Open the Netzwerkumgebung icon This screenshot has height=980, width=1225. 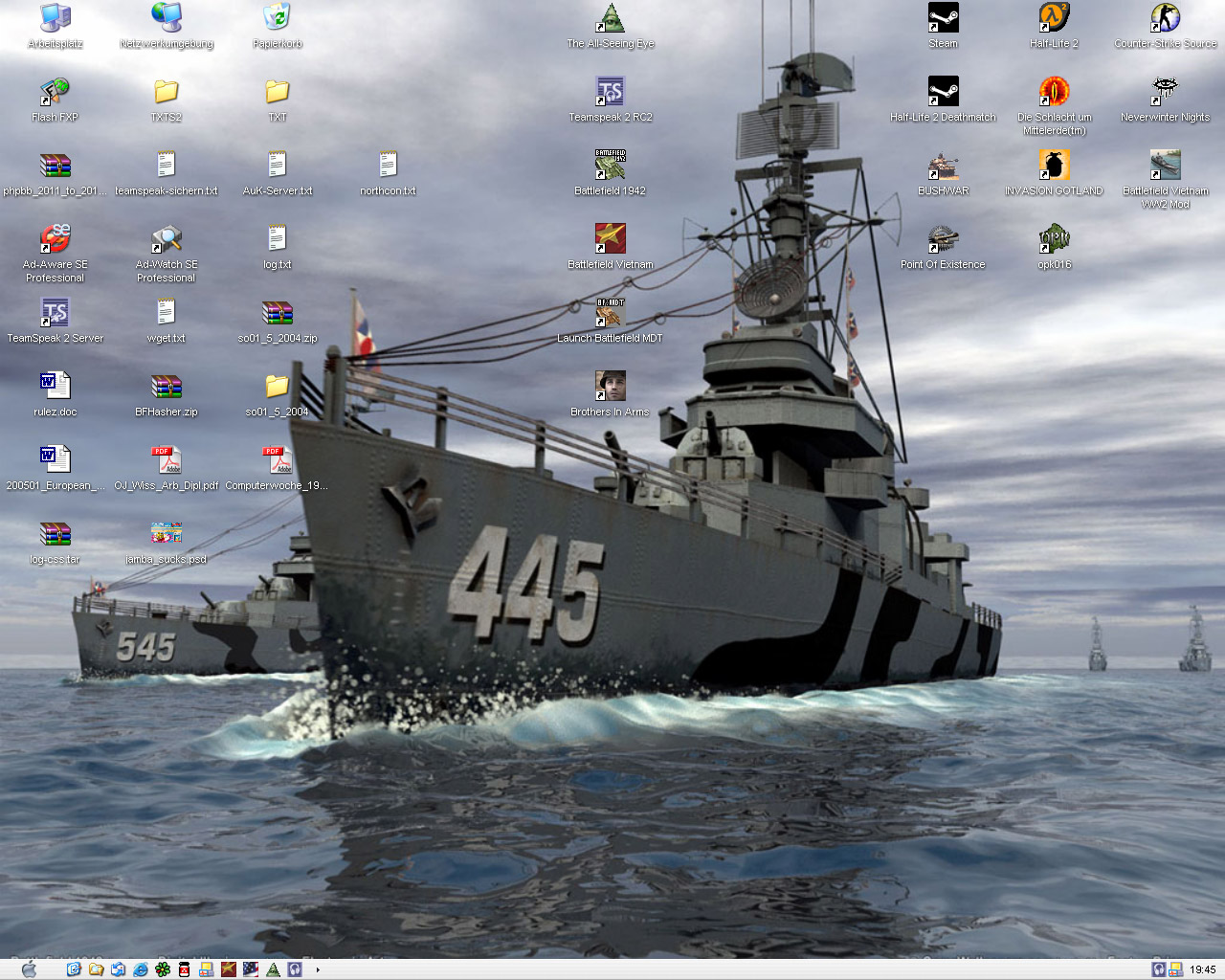(x=167, y=26)
